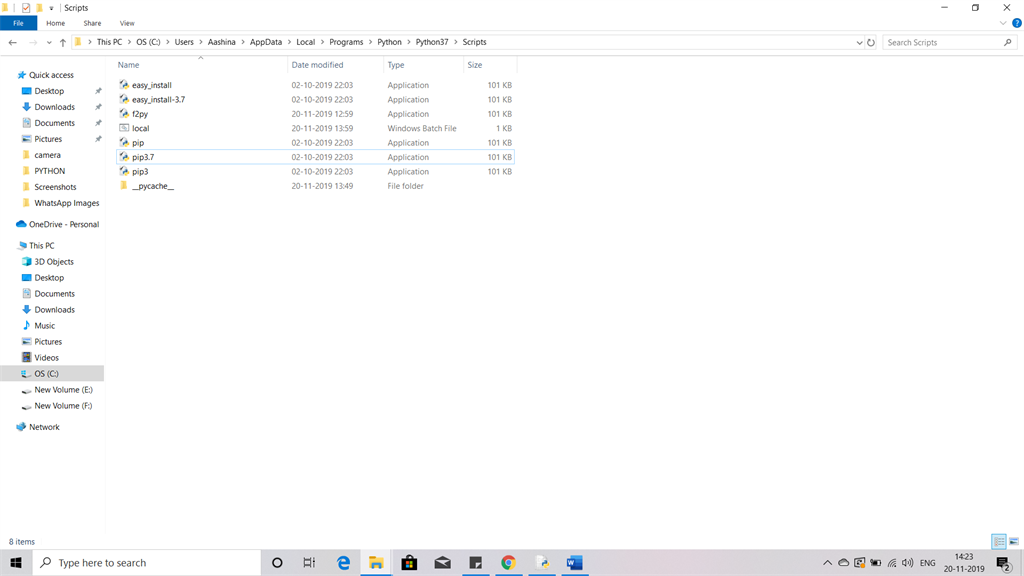1024x576 pixels.
Task: Select Network in navigation pane
Action: (44, 427)
